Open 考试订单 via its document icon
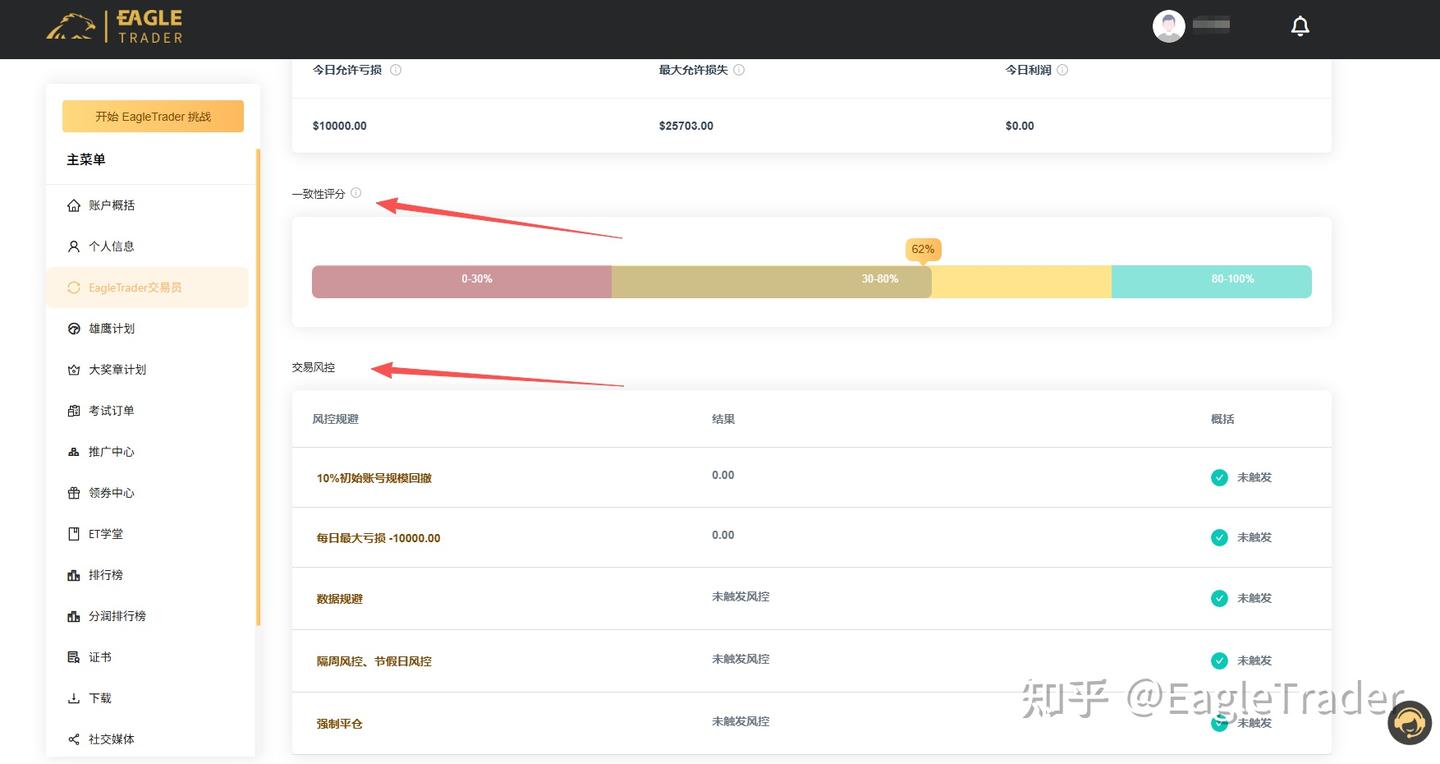 pos(75,410)
